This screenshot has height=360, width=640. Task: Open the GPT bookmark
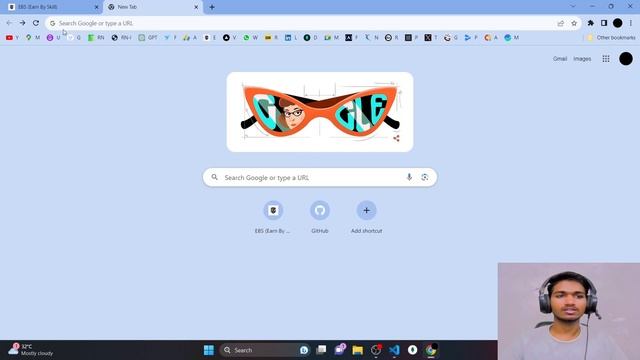coord(148,38)
